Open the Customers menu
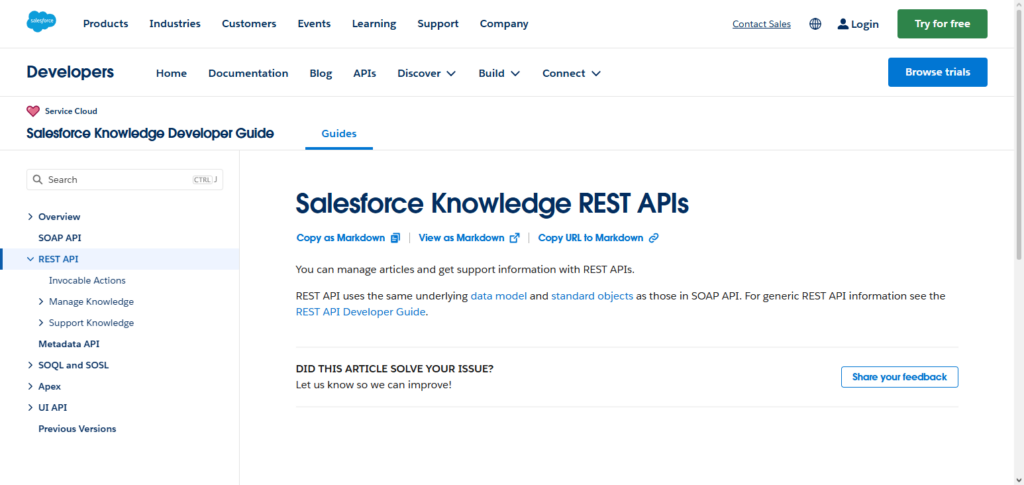1024x485 pixels. pos(249,23)
